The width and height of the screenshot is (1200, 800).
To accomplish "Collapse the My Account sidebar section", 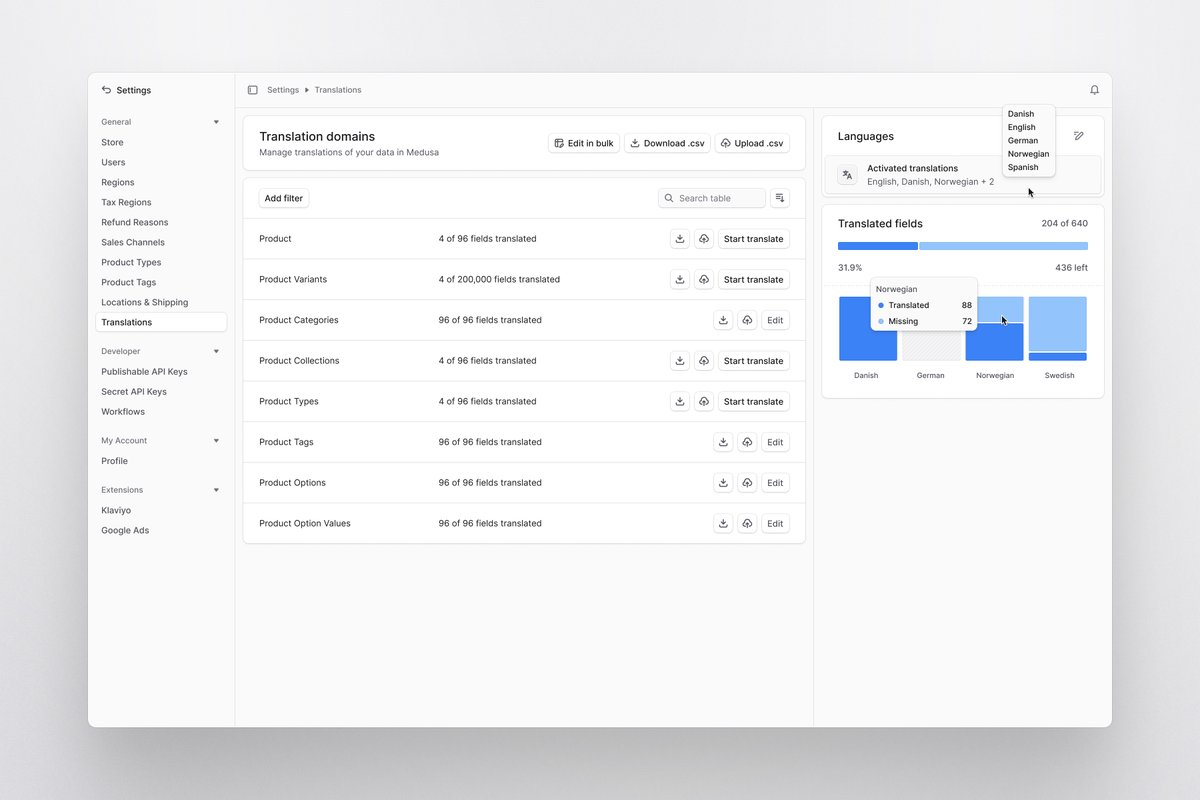I will (216, 440).
